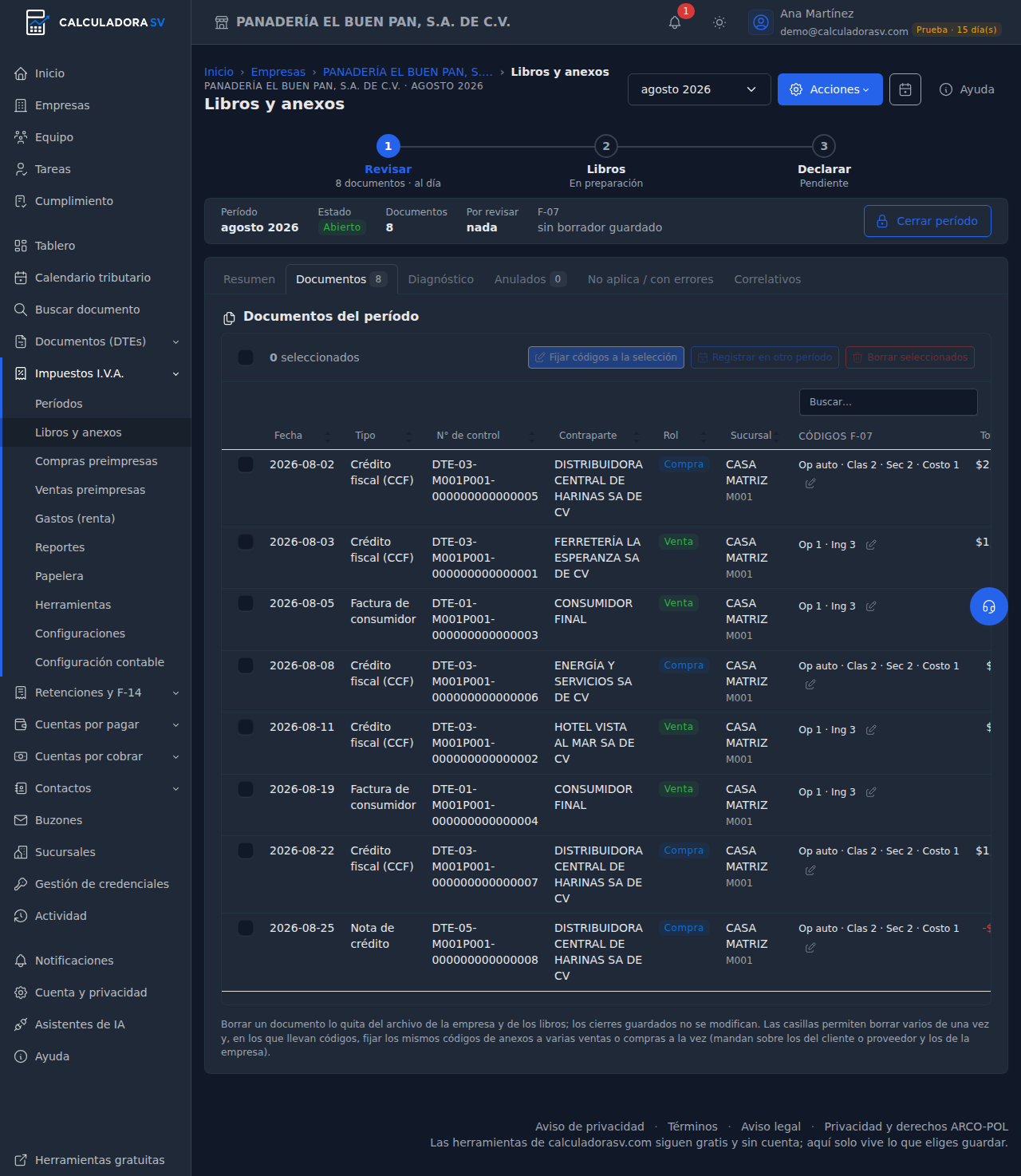Viewport: 1021px width, 1176px height.
Task: Check the 2026-08-05 Factura de consumidor checkbox
Action: click(x=246, y=603)
